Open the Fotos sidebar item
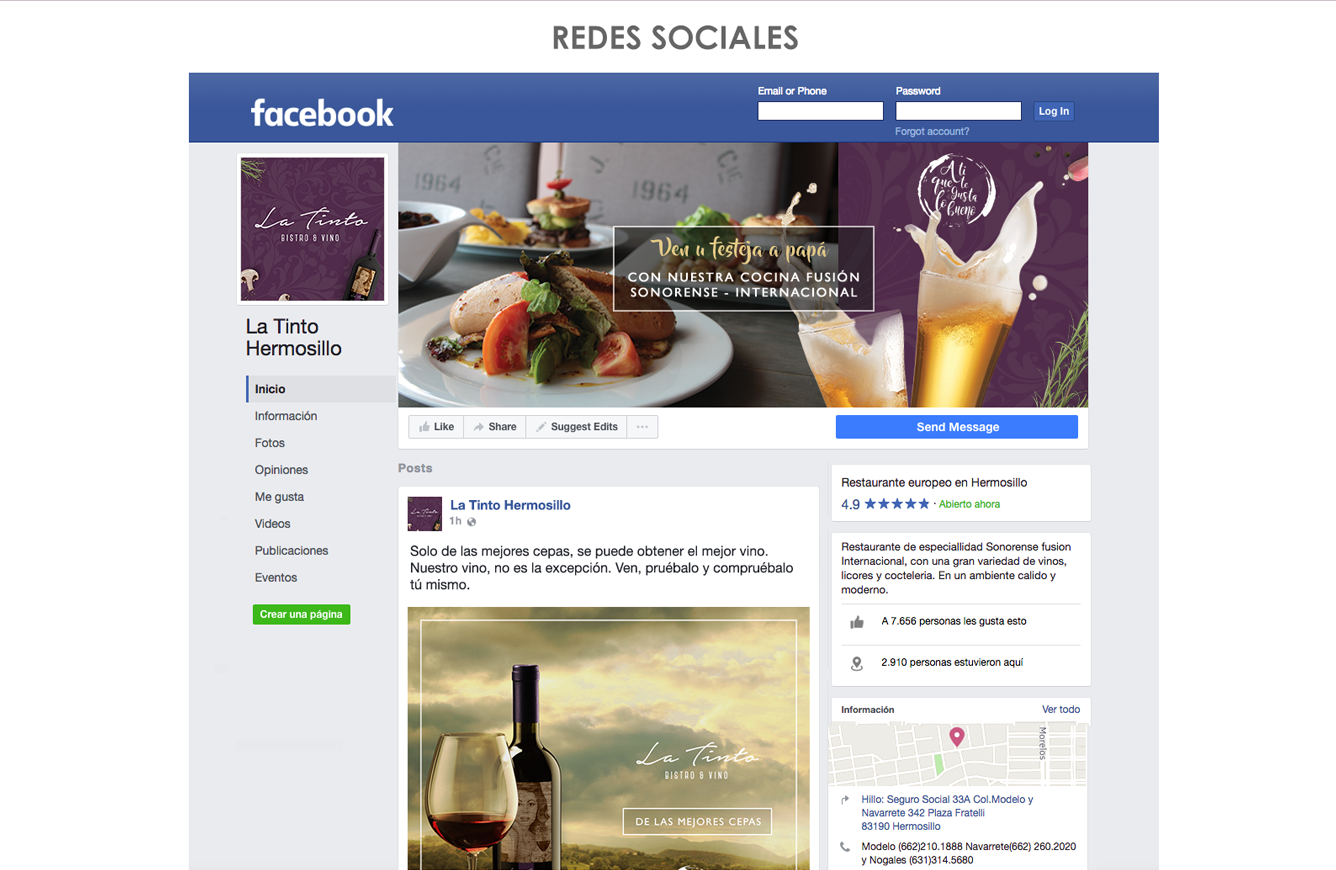This screenshot has width=1336, height=870. point(270,443)
